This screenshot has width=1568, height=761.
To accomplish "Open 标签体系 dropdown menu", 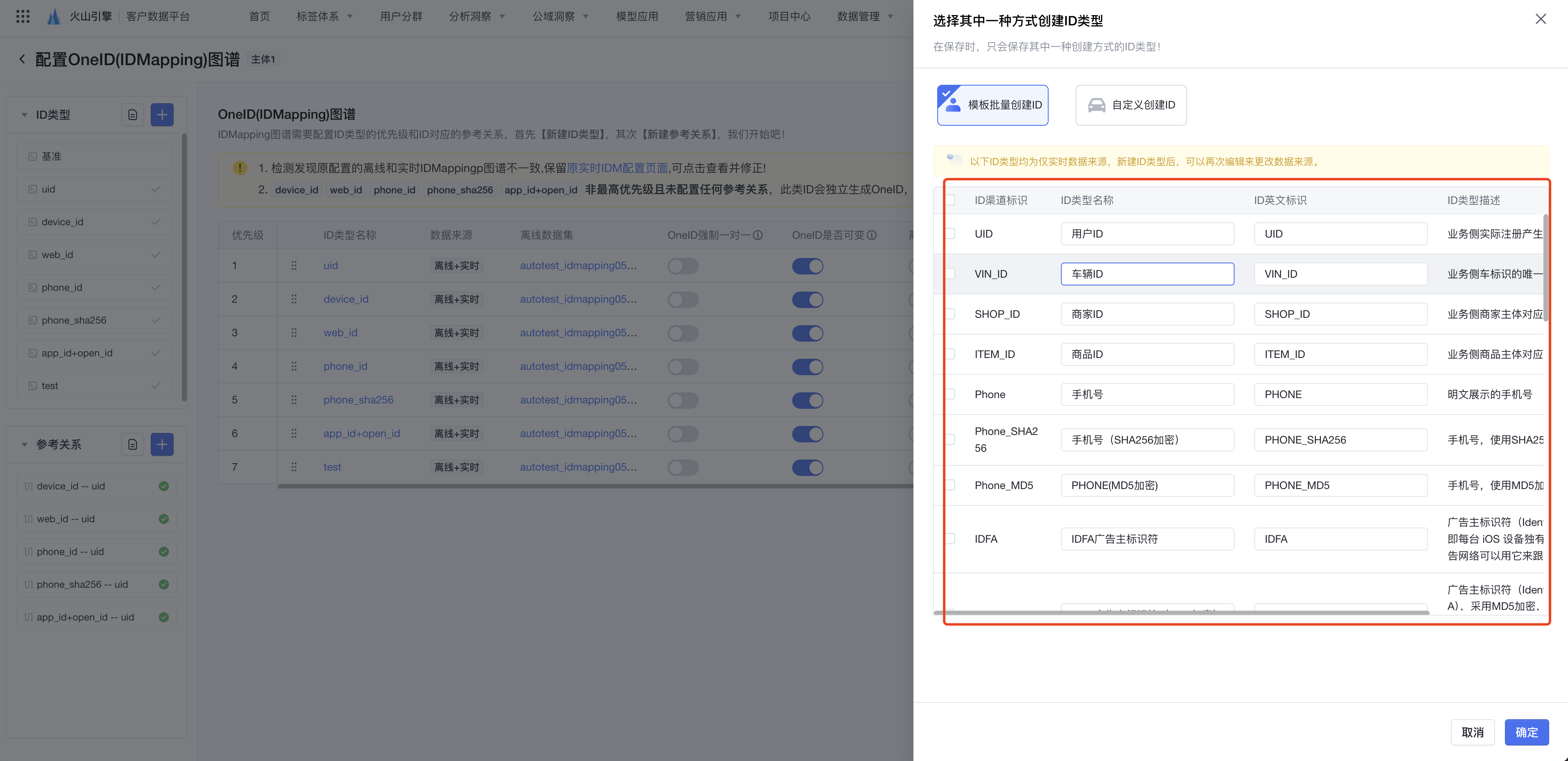I will pyautogui.click(x=324, y=16).
